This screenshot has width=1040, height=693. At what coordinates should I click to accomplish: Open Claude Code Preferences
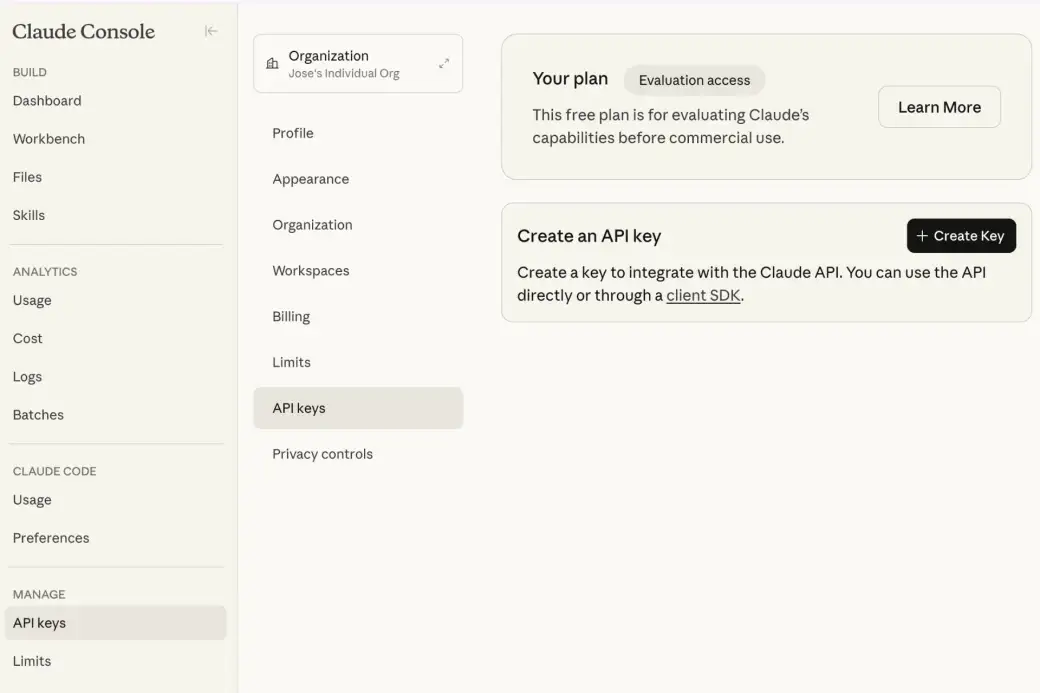pyautogui.click(x=51, y=538)
